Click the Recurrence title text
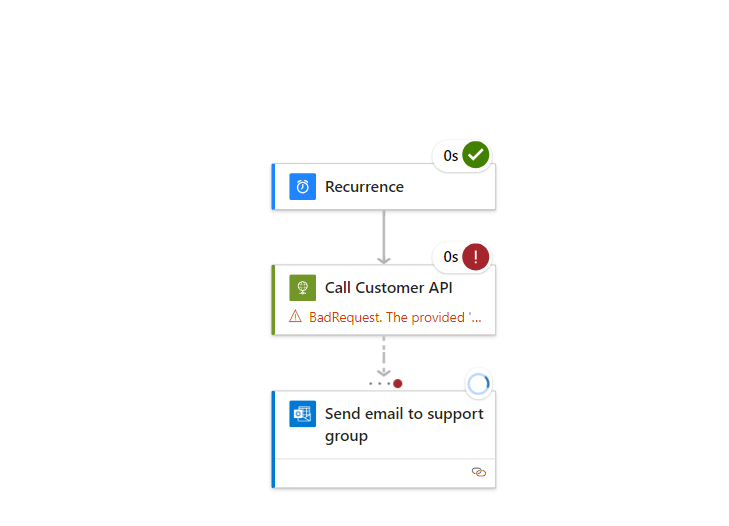This screenshot has height=526, width=729. point(364,187)
